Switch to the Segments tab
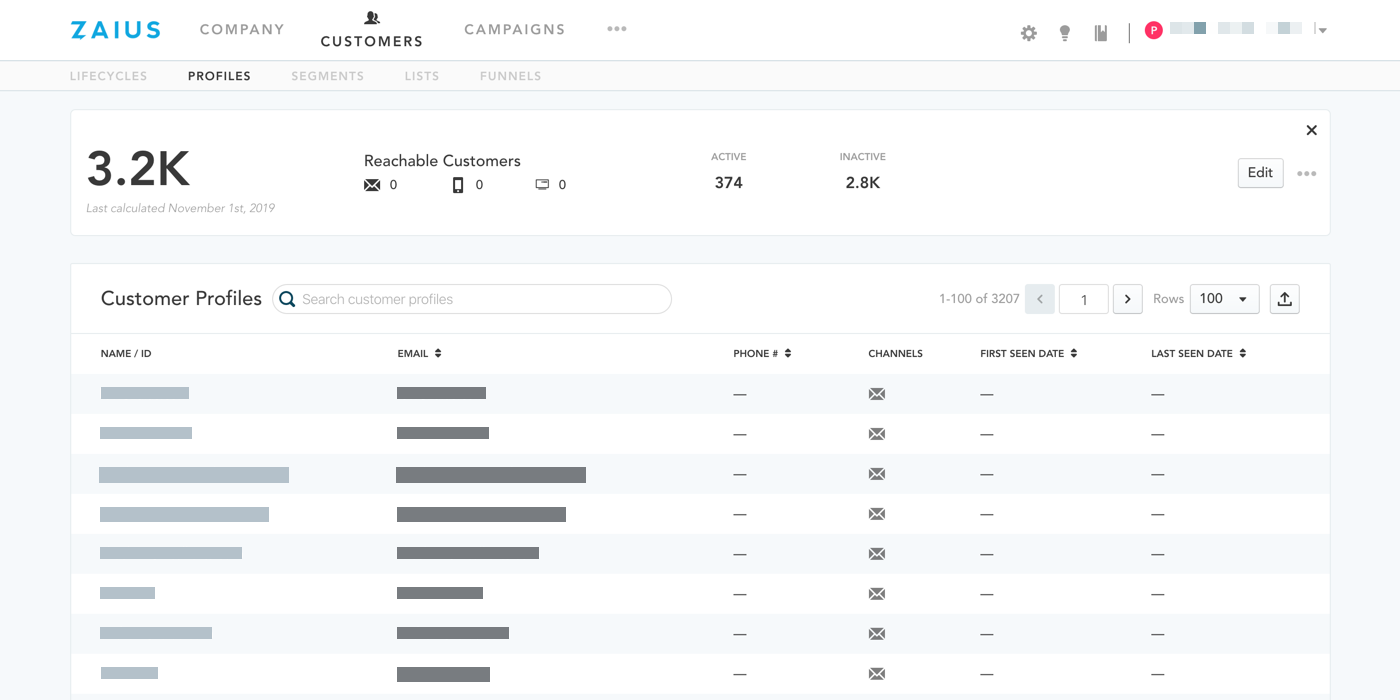The width and height of the screenshot is (1400, 700). [328, 76]
